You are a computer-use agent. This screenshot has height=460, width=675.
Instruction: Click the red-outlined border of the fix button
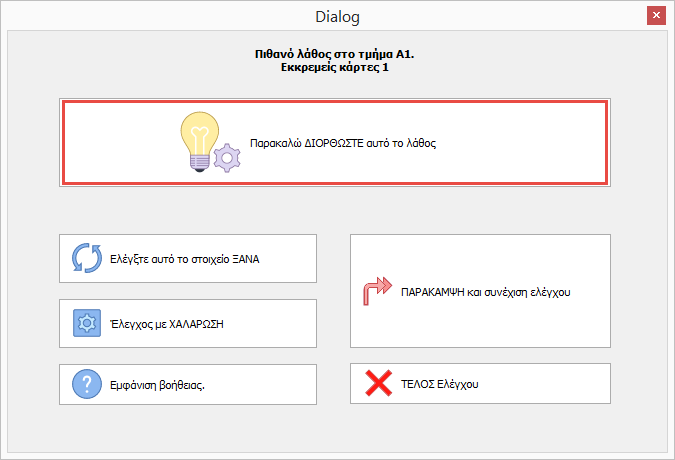tap(334, 102)
